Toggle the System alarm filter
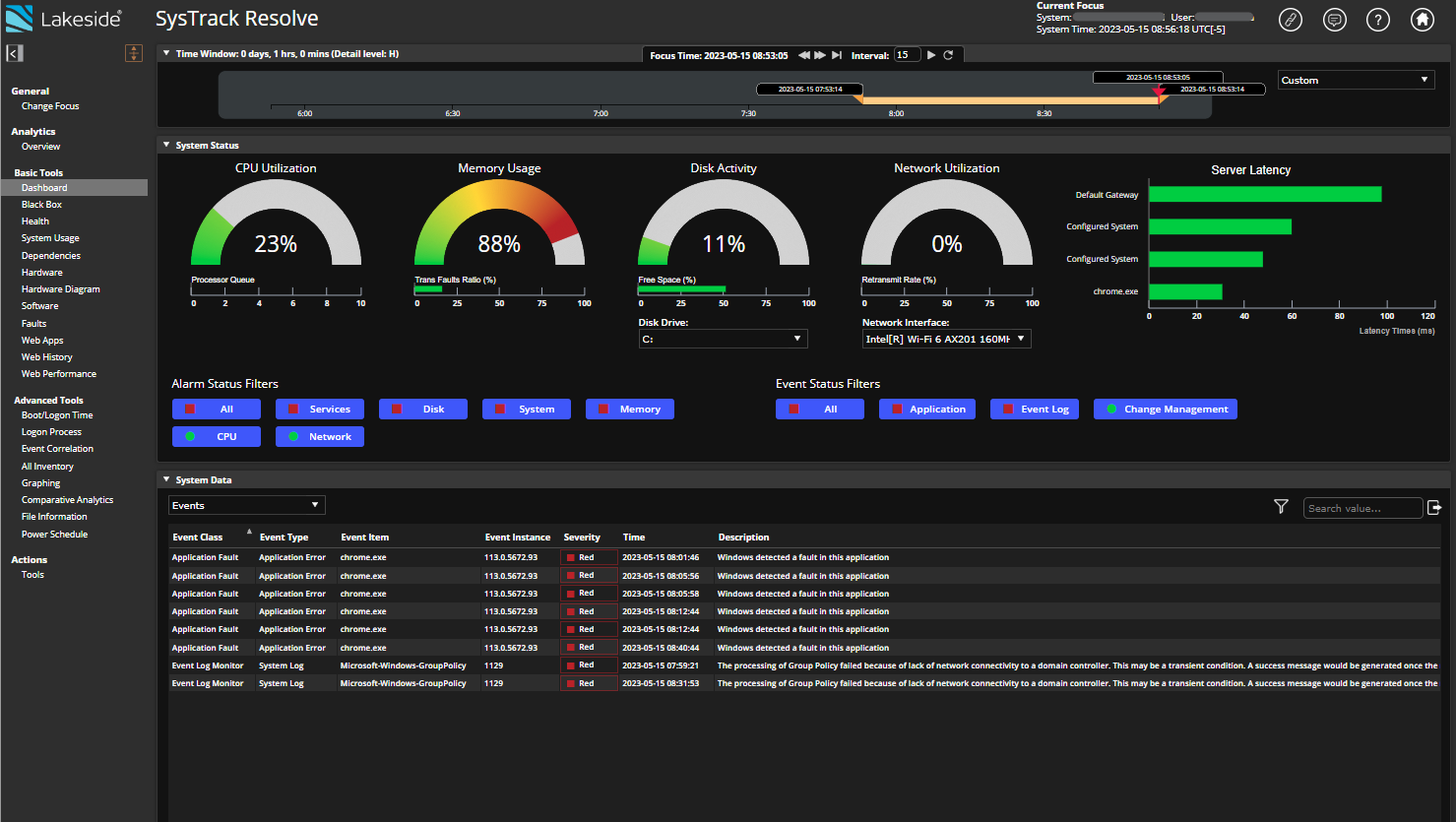This screenshot has width=1456, height=822. 527,410
